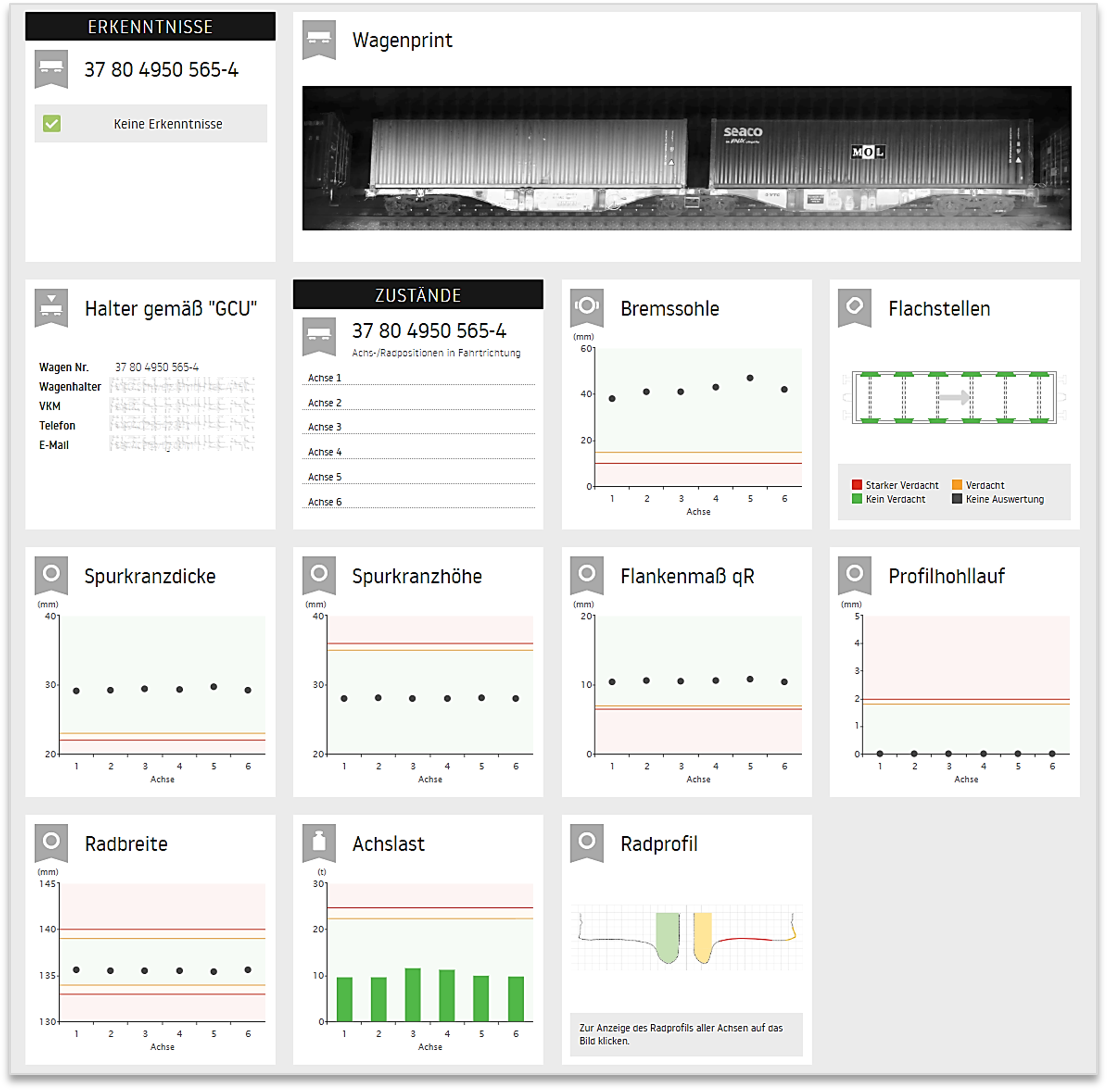The image size is (1107, 1090).
Task: Click the green checkmark next to Keine Erkenntnisse
Action: click(52, 124)
